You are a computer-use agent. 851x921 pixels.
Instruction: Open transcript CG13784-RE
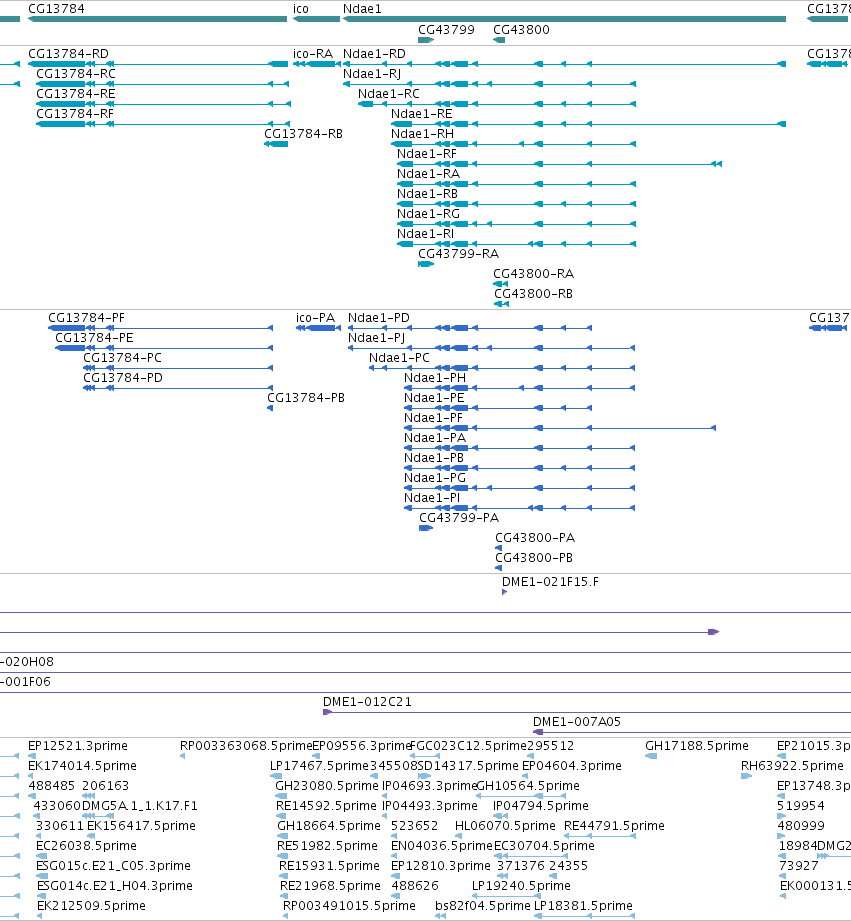76,94
